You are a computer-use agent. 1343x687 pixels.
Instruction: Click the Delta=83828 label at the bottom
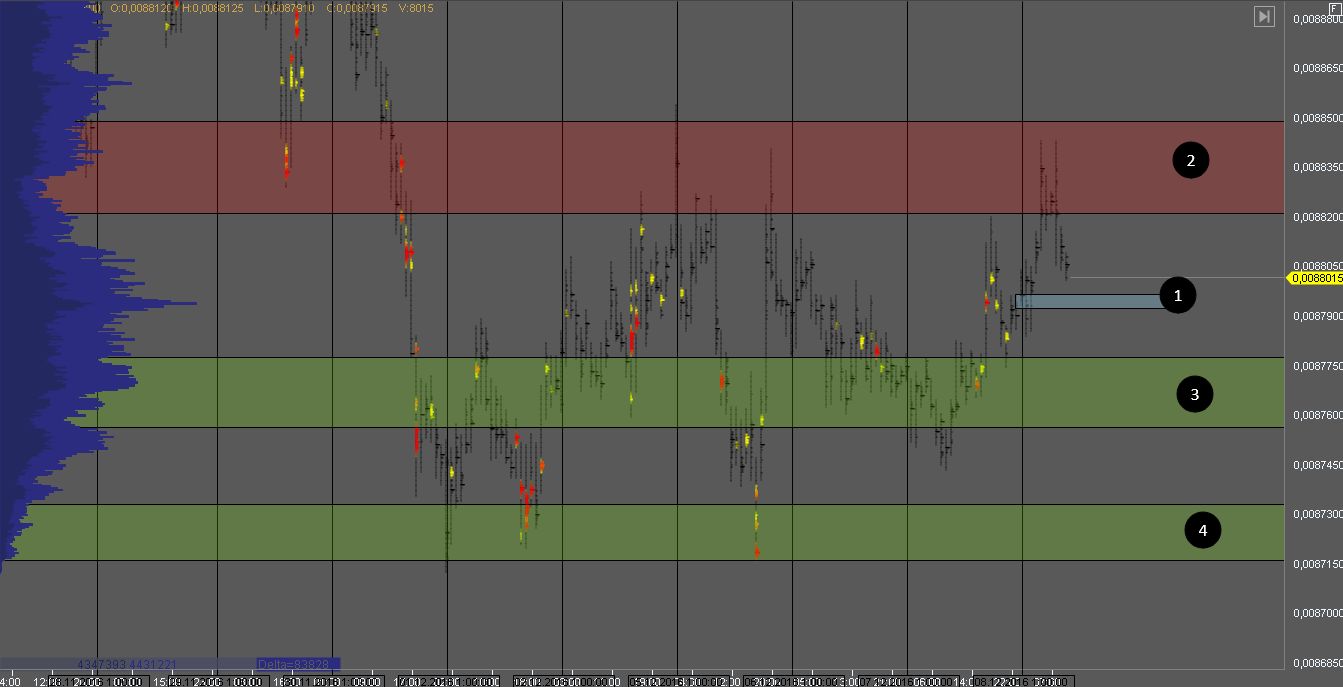298,664
